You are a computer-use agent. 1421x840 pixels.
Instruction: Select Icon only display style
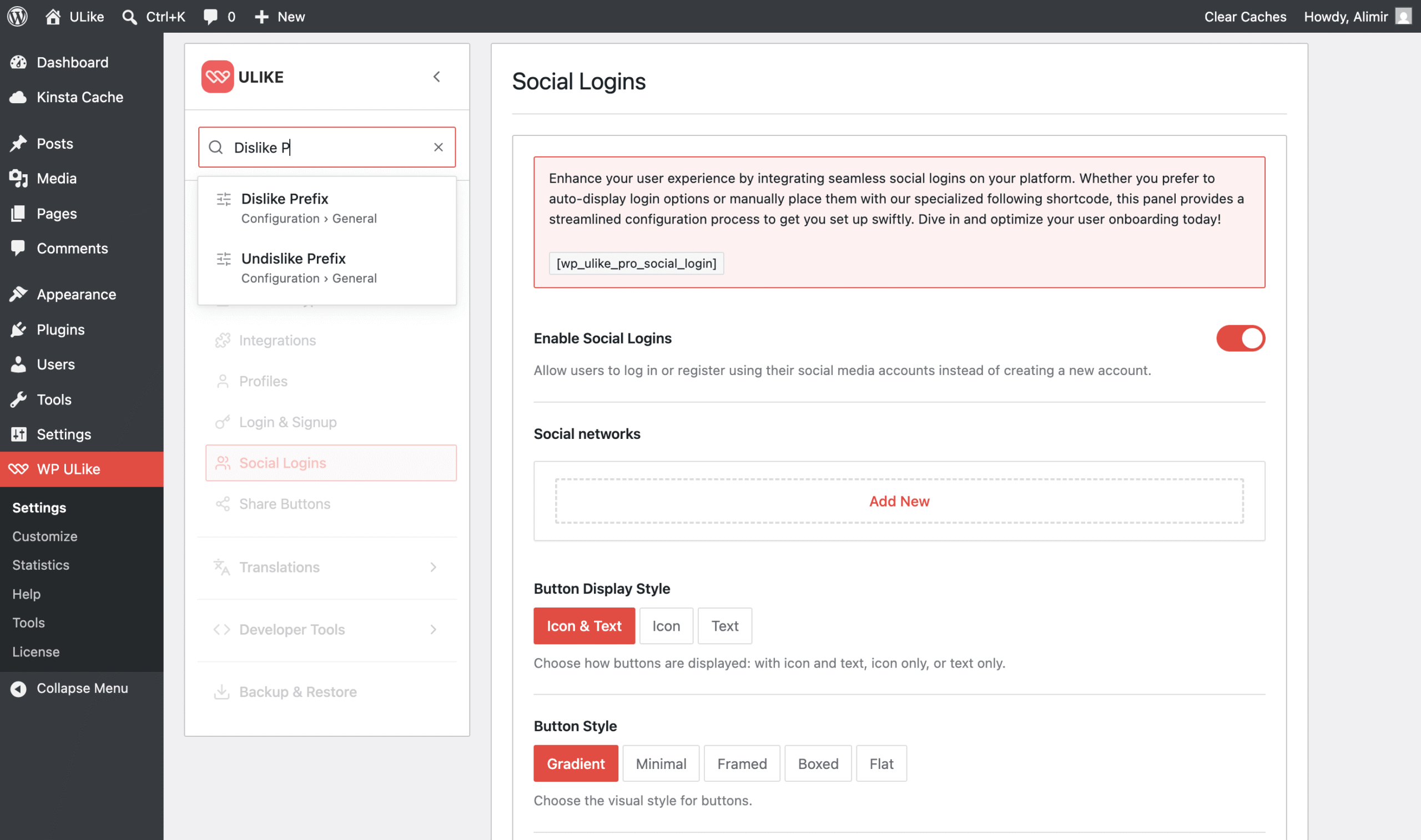point(666,626)
